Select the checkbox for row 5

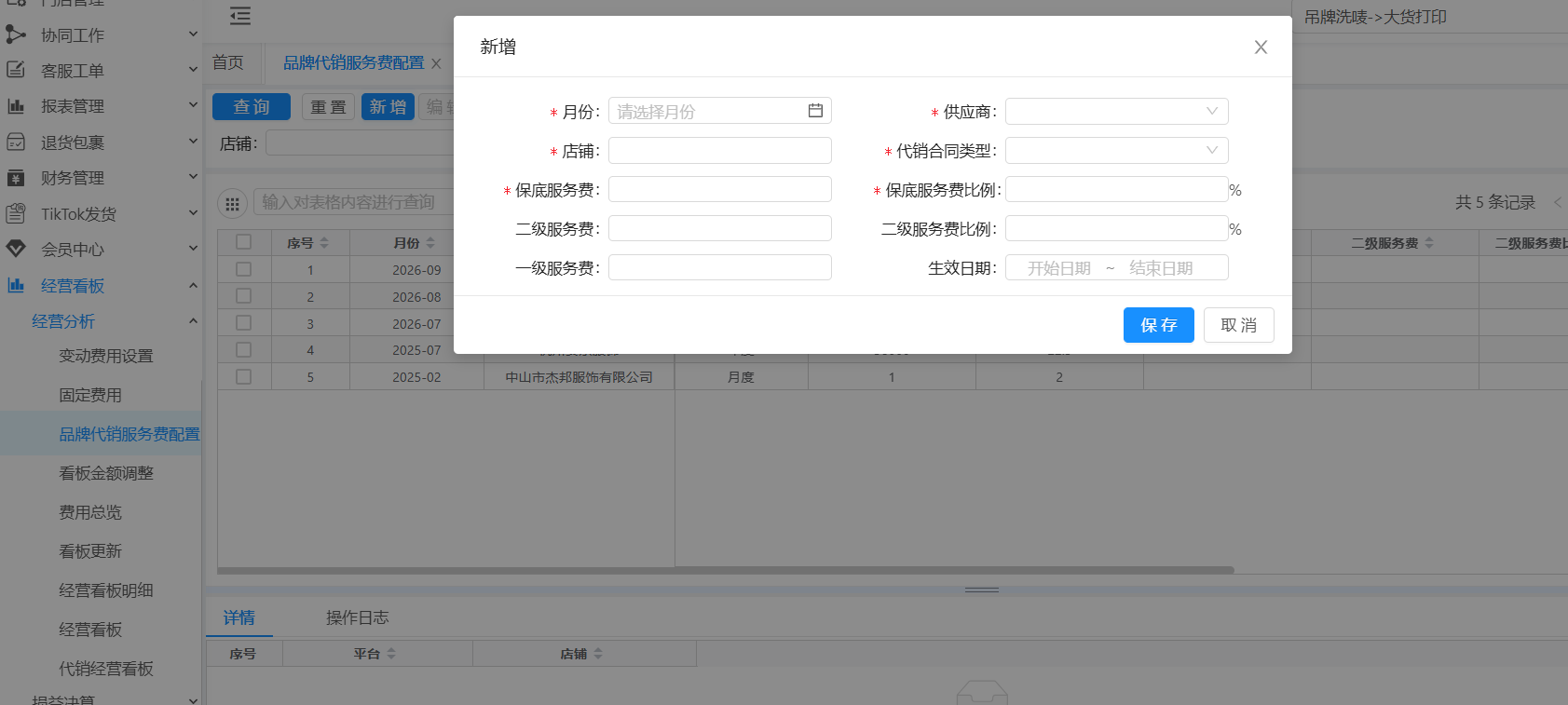click(244, 377)
